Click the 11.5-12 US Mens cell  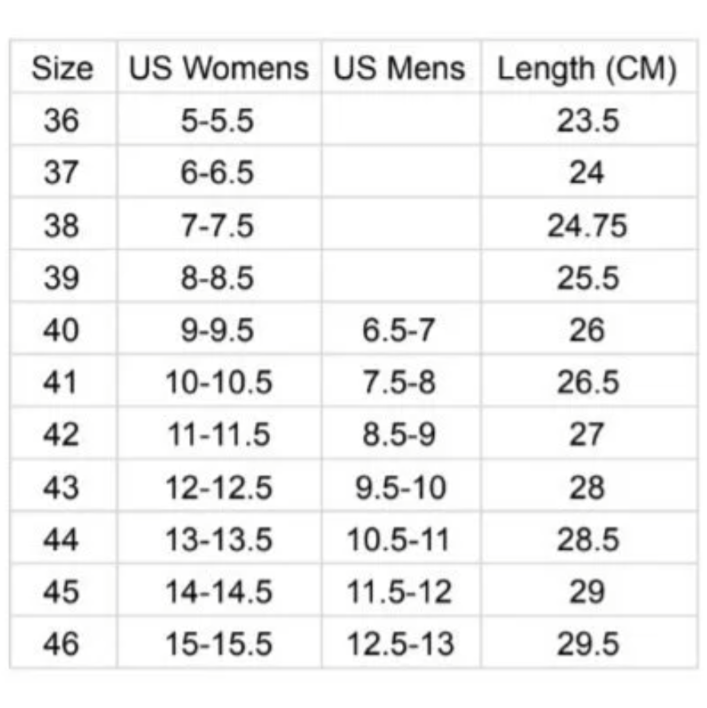pyautogui.click(x=400, y=592)
